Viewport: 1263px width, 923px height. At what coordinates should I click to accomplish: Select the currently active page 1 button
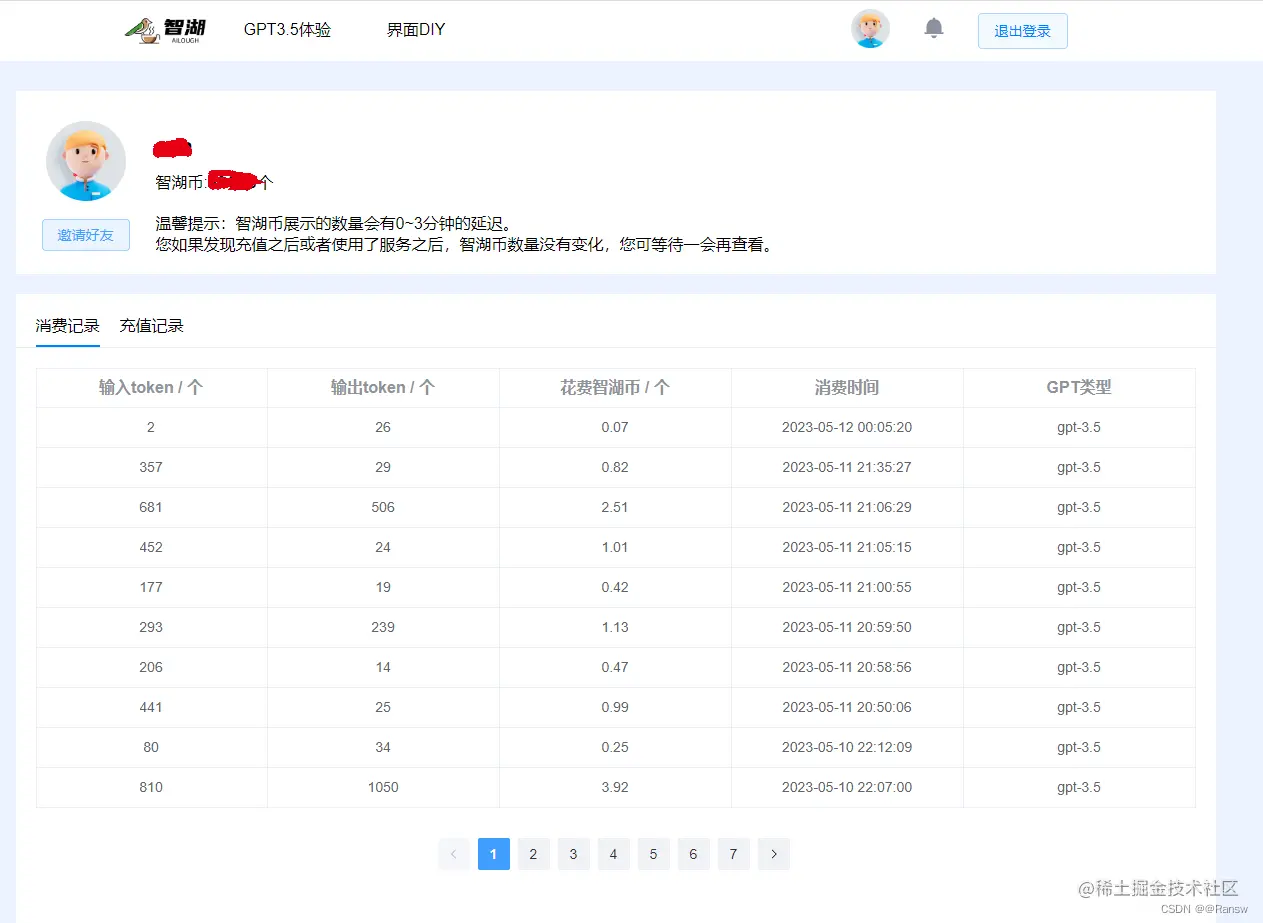(x=493, y=854)
